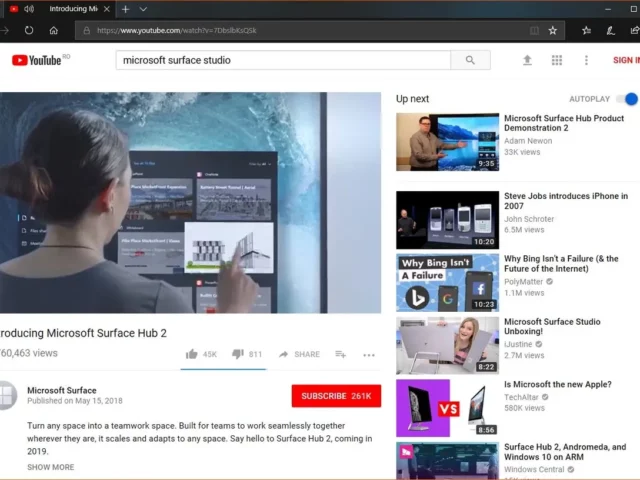Viewport: 640px width, 480px height.
Task: Select the Introducing Microsoft browser tab
Action: [x=61, y=9]
